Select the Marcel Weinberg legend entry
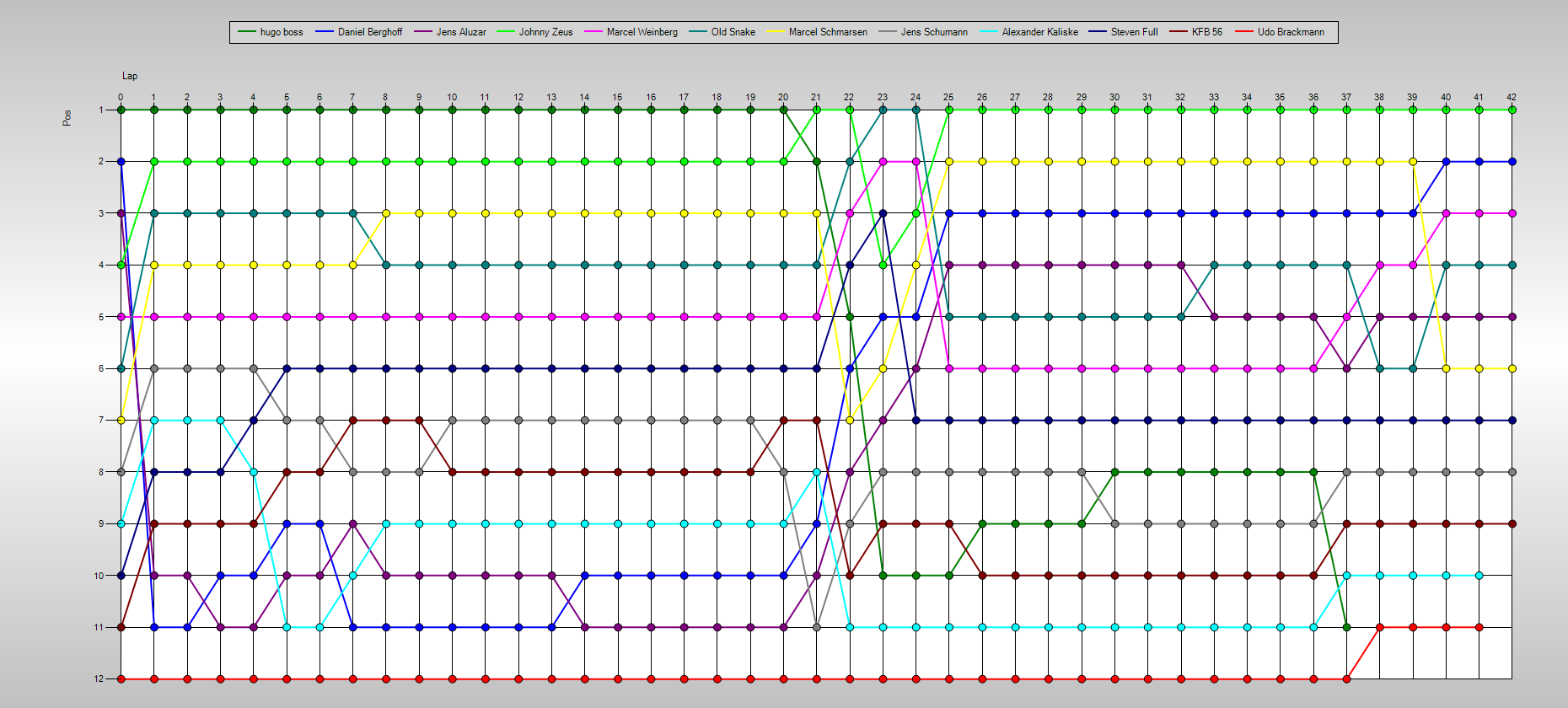This screenshot has width=1568, height=708. (x=631, y=32)
